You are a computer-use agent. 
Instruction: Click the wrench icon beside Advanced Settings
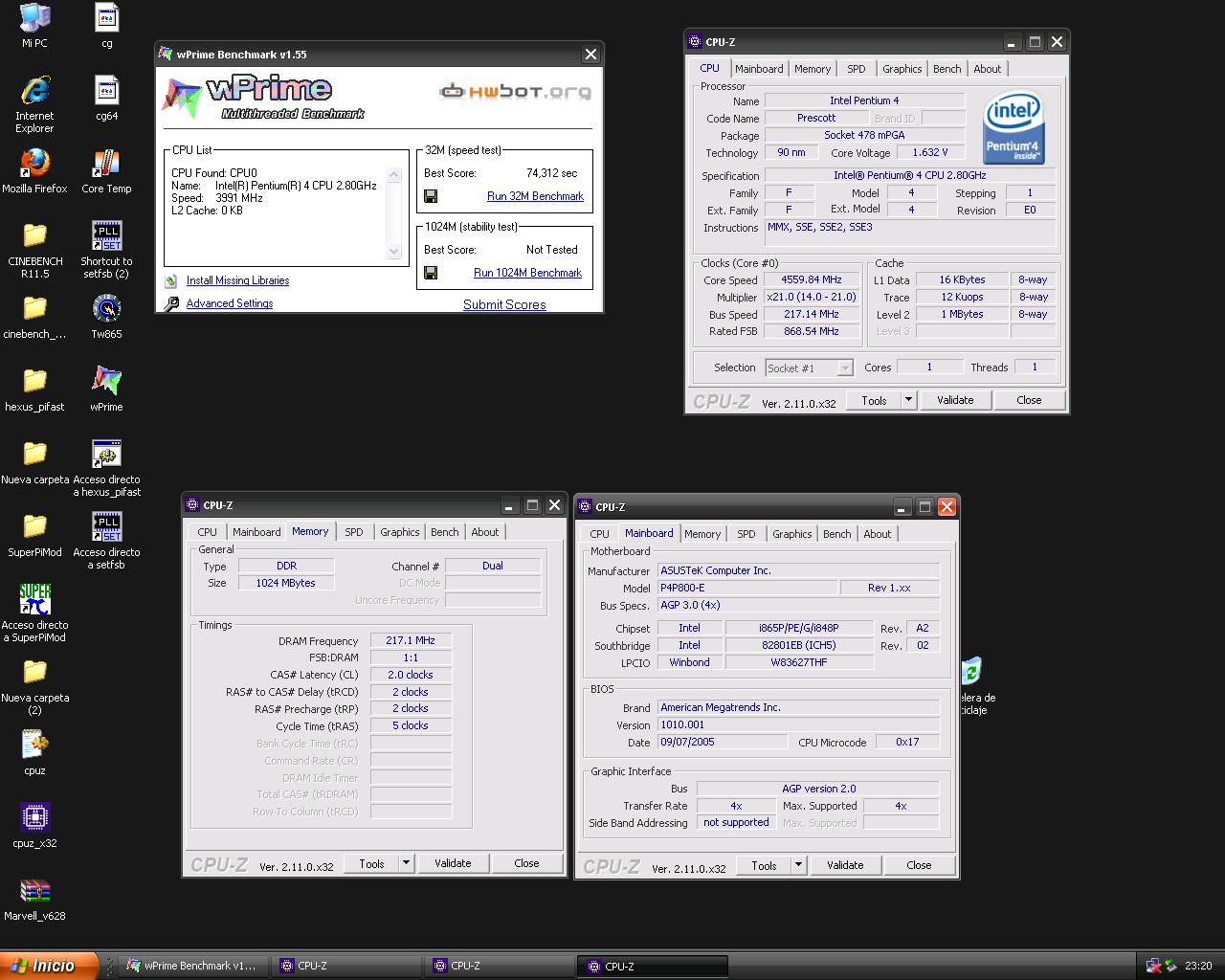[171, 303]
